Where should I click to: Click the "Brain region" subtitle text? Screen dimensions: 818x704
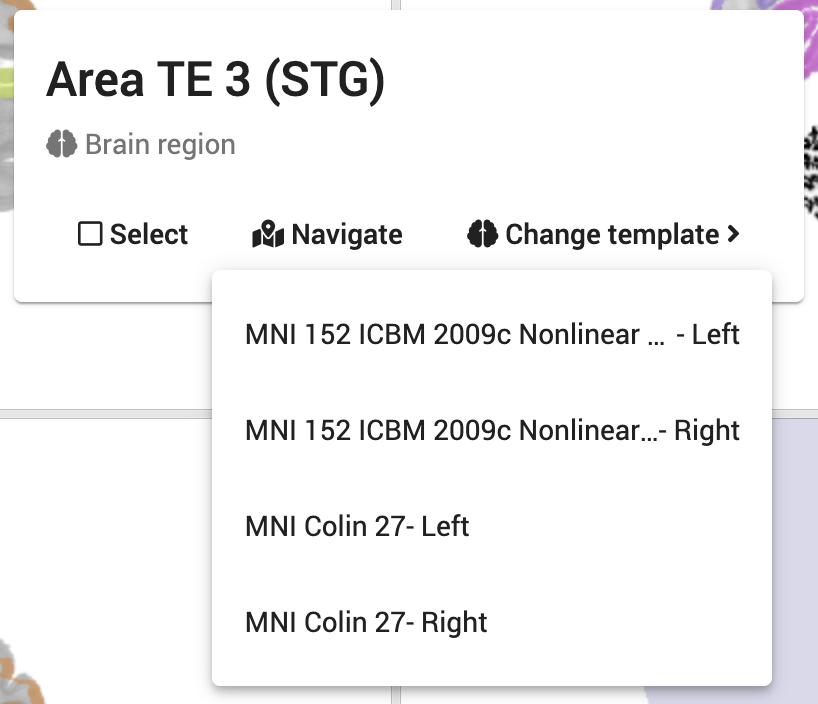click(x=160, y=145)
